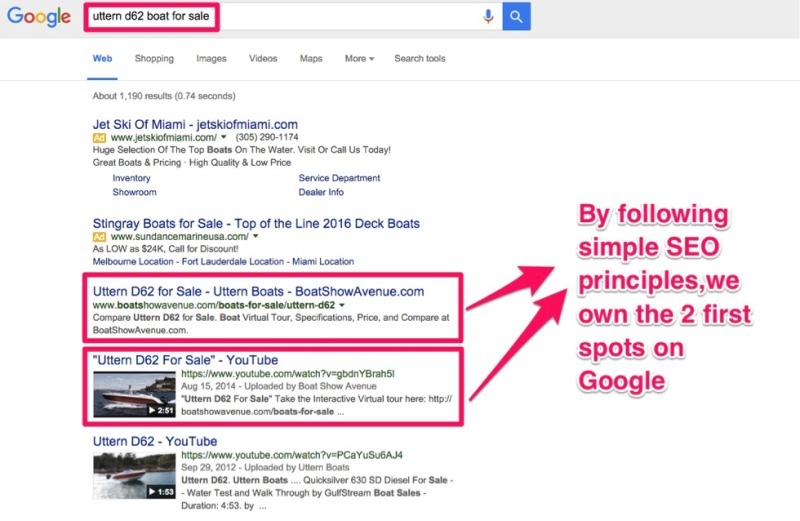Click the blue search magnifier button
800x521 pixels.
point(516,16)
